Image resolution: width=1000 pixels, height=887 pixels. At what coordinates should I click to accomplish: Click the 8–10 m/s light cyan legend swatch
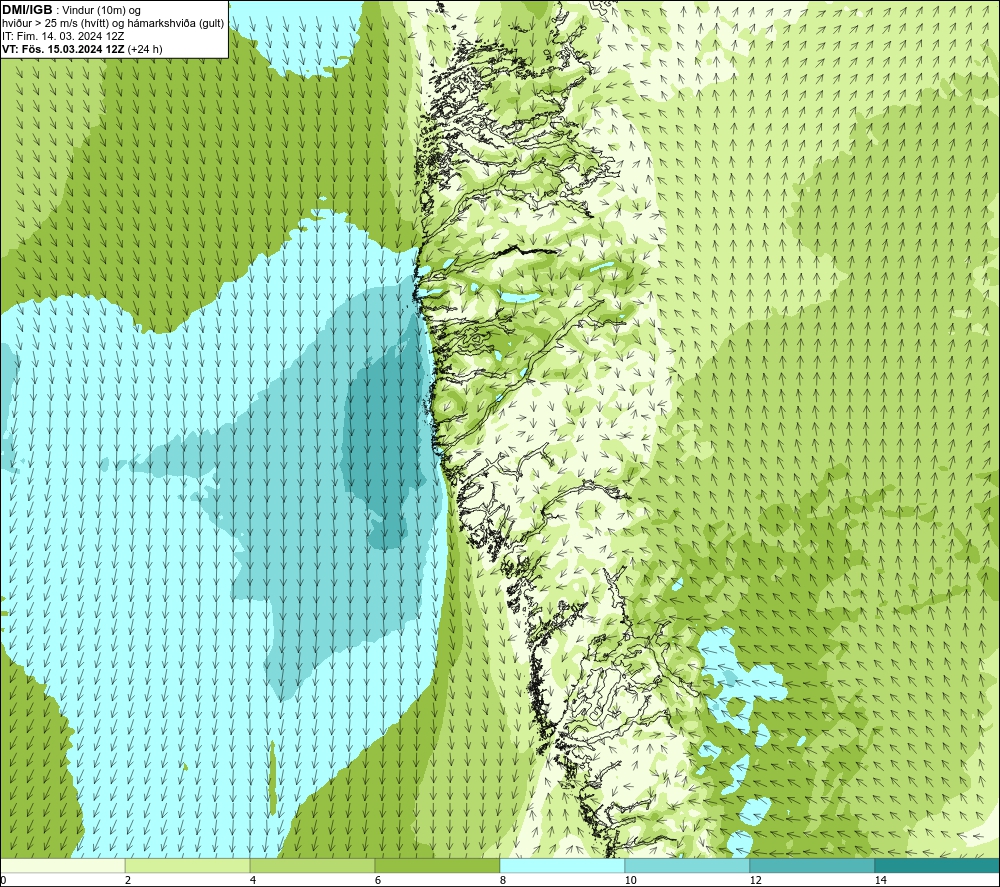tap(562, 866)
